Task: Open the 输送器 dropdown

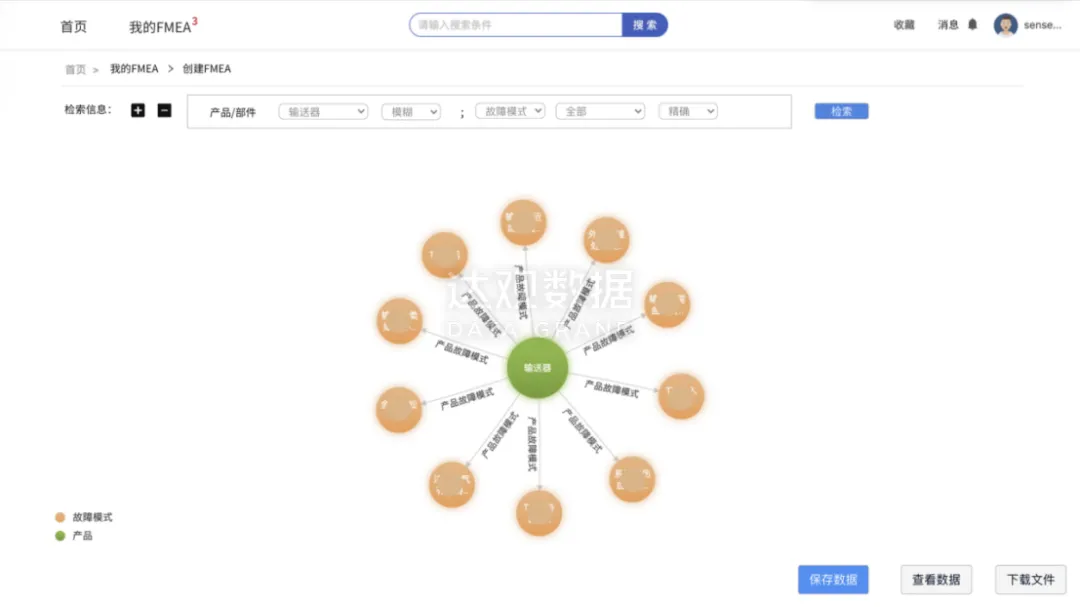Action: point(323,112)
